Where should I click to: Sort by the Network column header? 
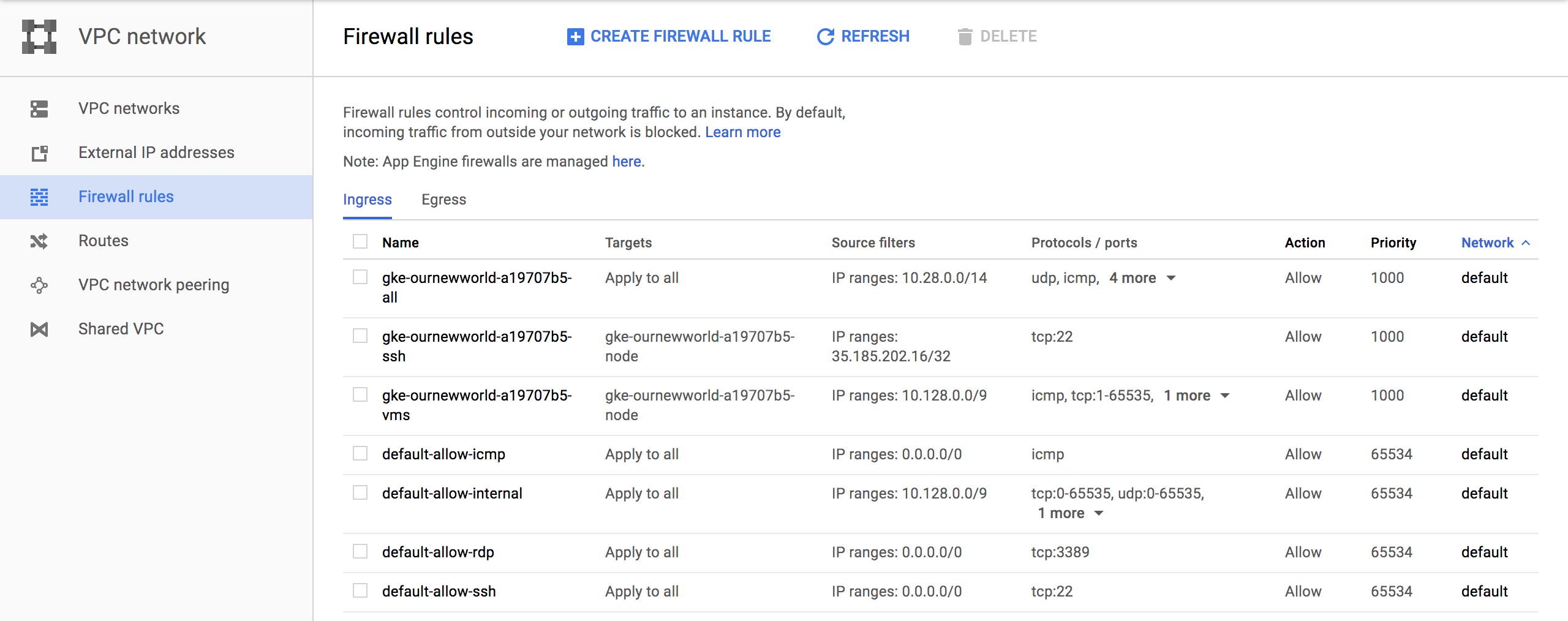pos(1495,243)
